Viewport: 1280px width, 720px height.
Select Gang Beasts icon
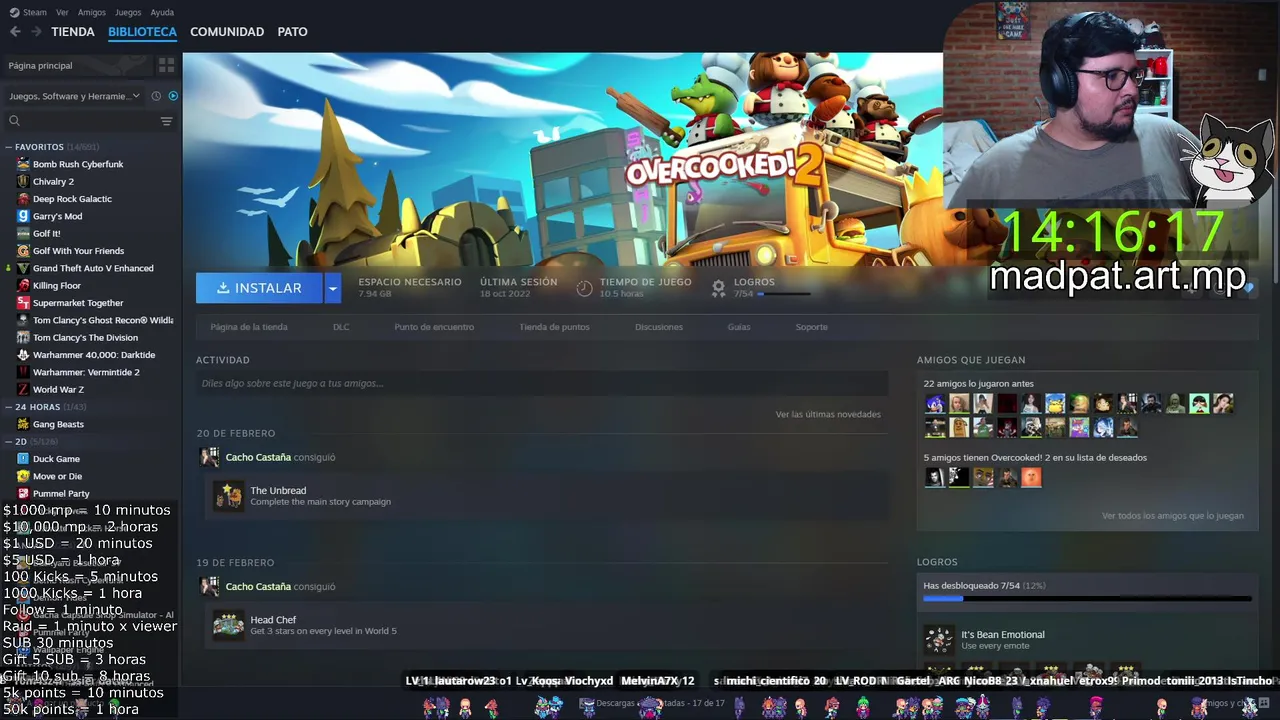tap(23, 424)
